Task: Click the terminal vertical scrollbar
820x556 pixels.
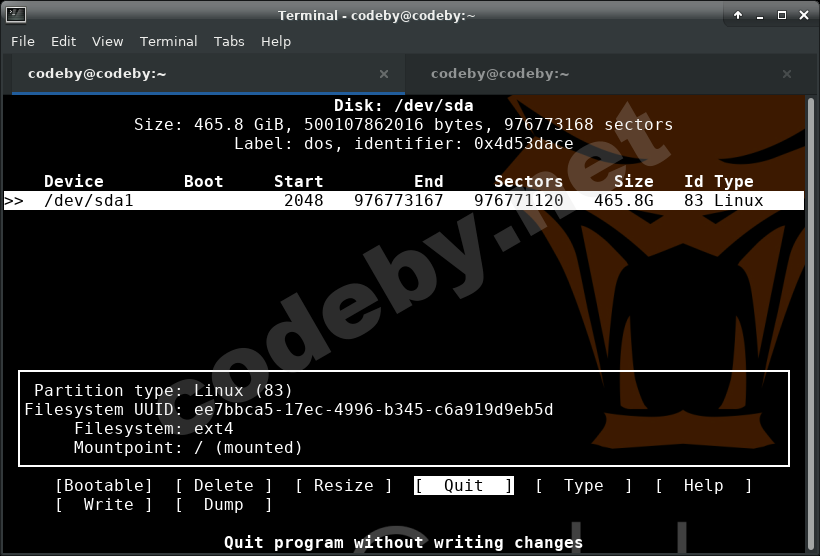Action: pyautogui.click(x=811, y=324)
